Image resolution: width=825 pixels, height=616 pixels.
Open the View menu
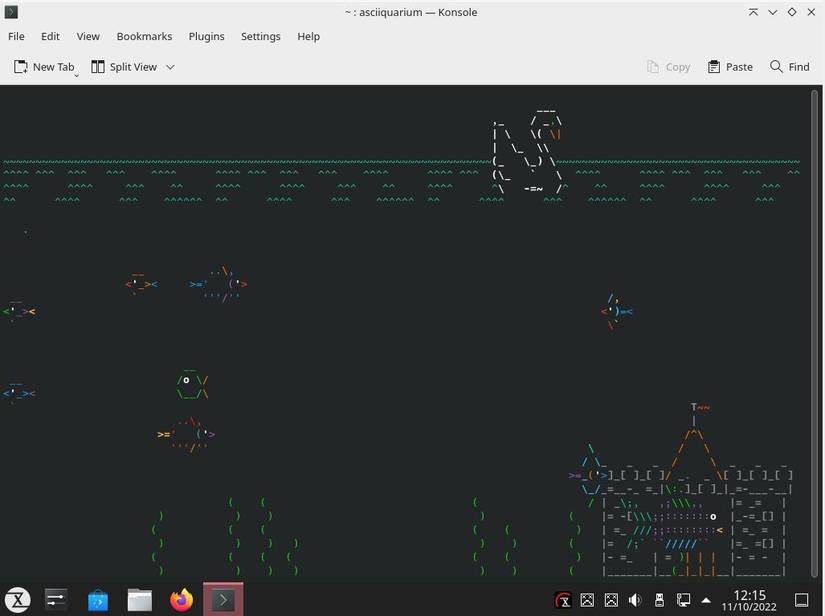[x=88, y=36]
